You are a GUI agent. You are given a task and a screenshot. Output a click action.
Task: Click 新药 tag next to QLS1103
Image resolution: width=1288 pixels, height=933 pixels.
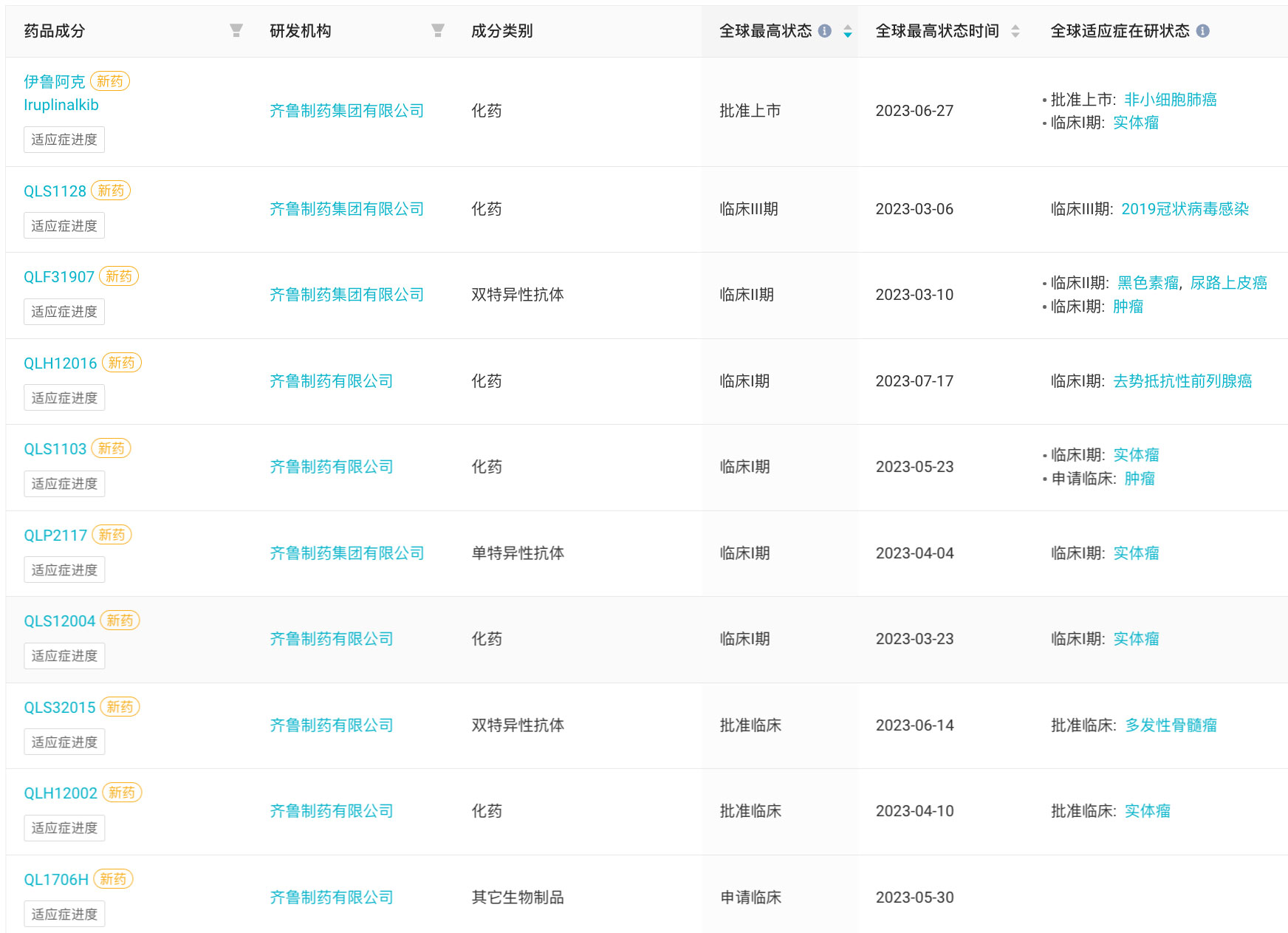coord(112,448)
